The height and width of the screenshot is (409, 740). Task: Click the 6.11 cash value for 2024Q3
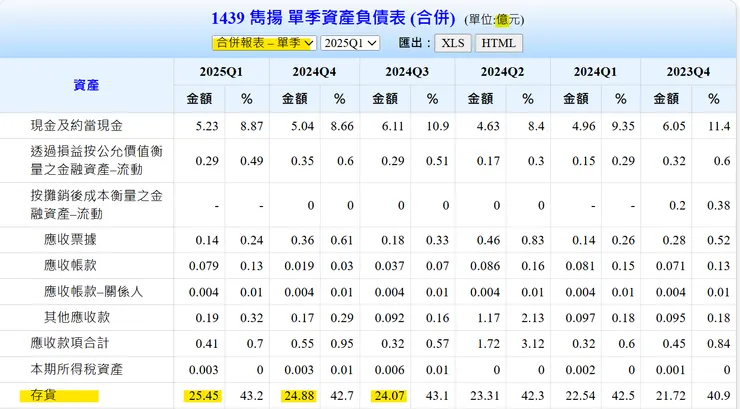click(393, 126)
